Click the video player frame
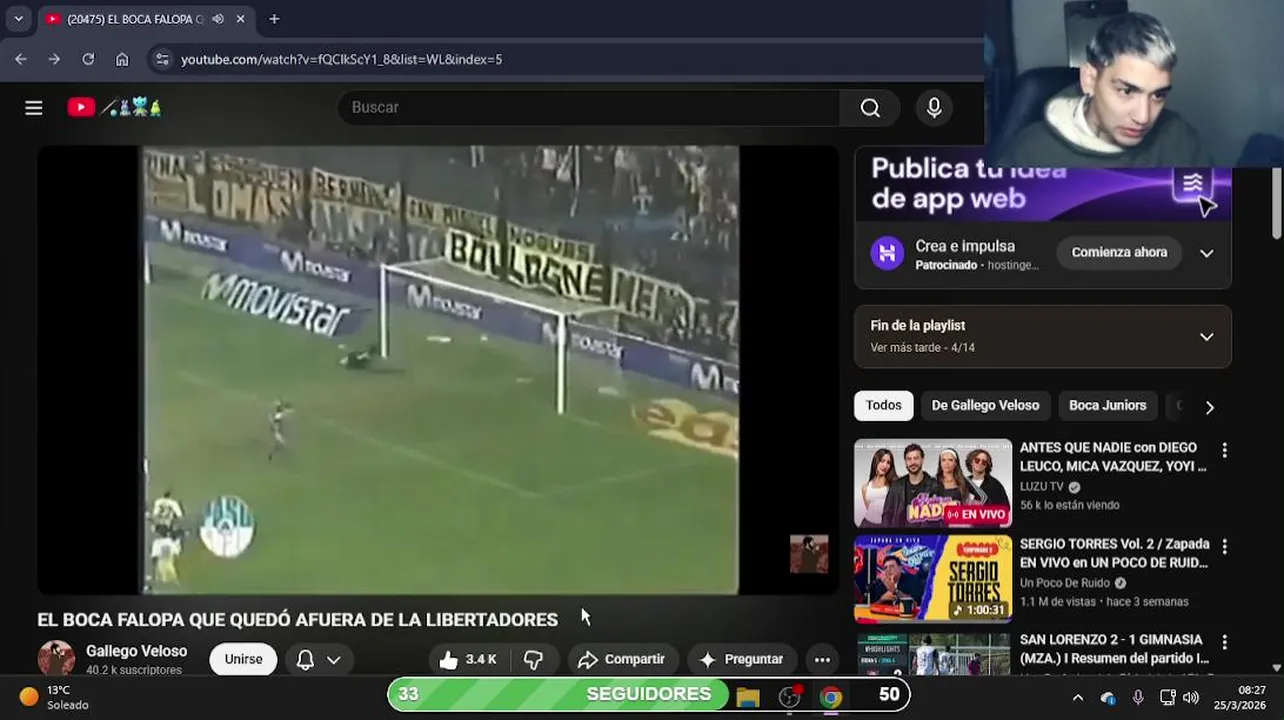The height and width of the screenshot is (720, 1284). tap(438, 370)
